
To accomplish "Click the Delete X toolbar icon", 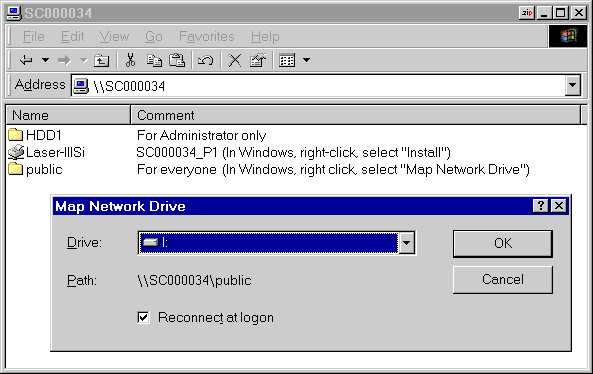I will click(x=234, y=60).
